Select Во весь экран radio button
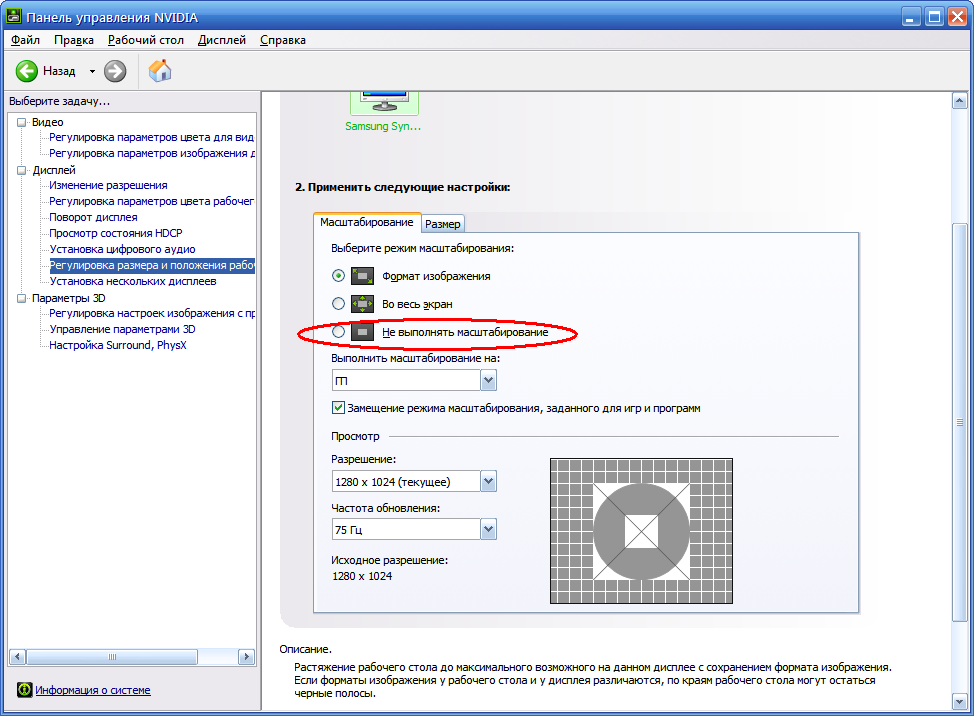Image resolution: width=974 pixels, height=716 pixels. pos(338,304)
